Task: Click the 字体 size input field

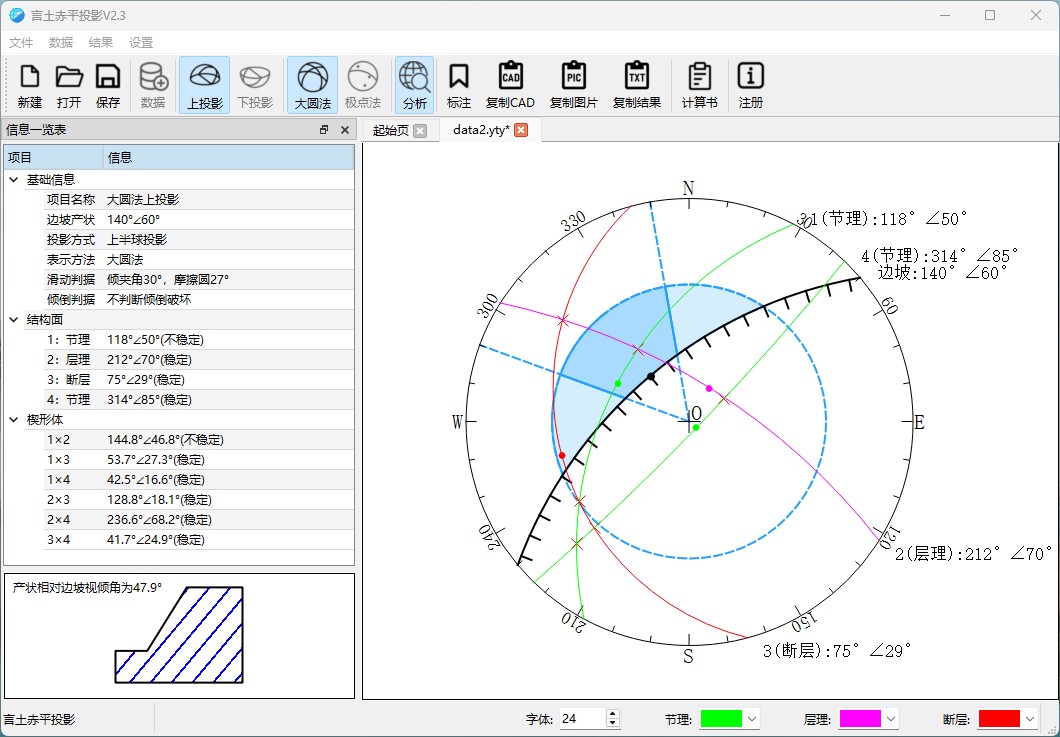Action: coord(583,719)
